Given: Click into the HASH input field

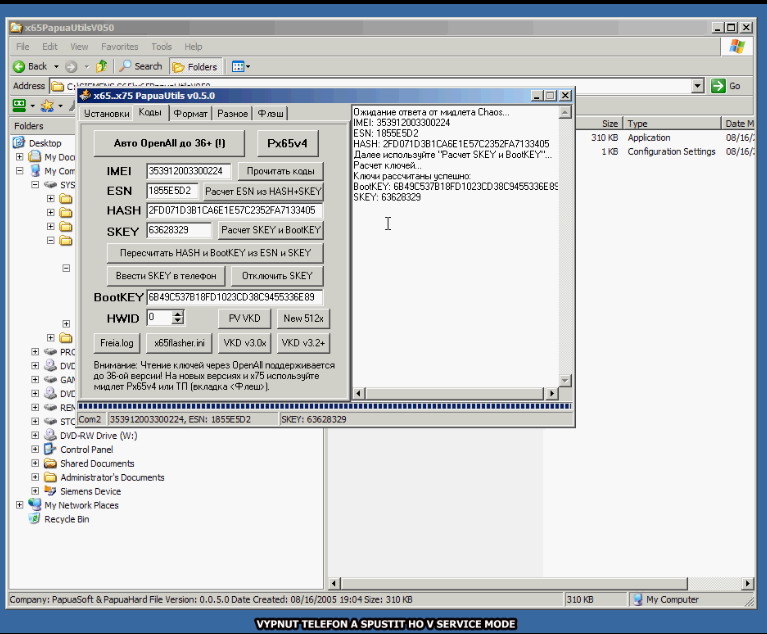Looking at the screenshot, I should click(x=234, y=210).
